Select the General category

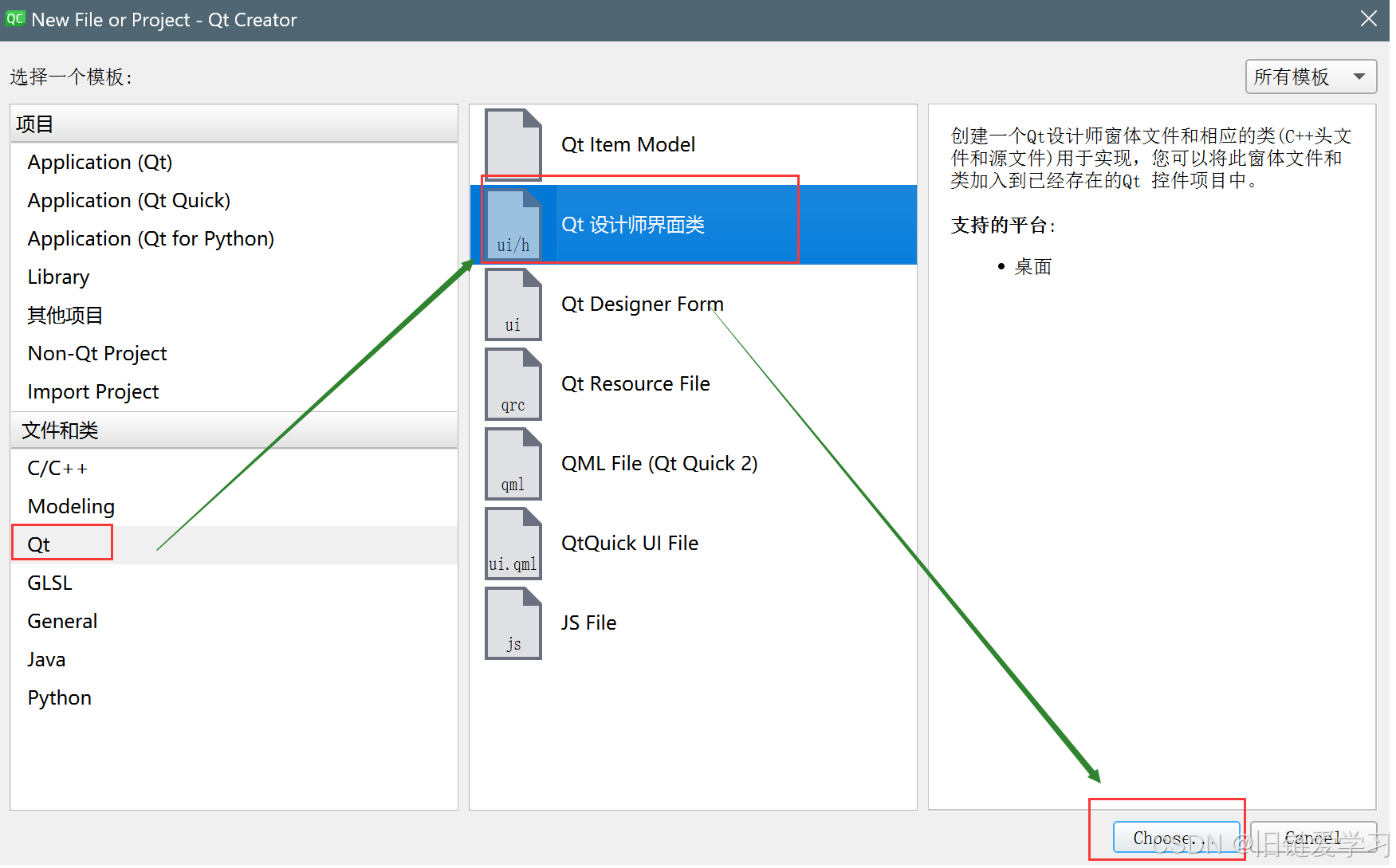pos(234,621)
